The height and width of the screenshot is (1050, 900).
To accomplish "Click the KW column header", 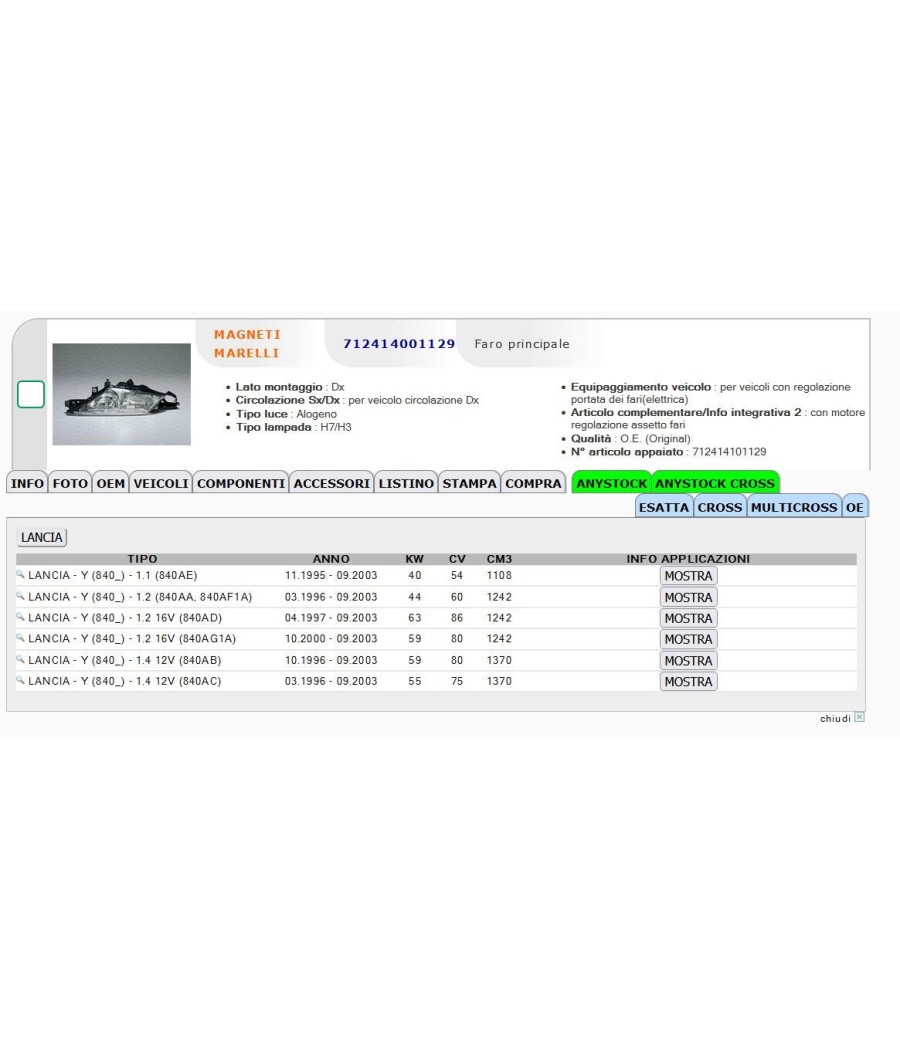I will (415, 558).
